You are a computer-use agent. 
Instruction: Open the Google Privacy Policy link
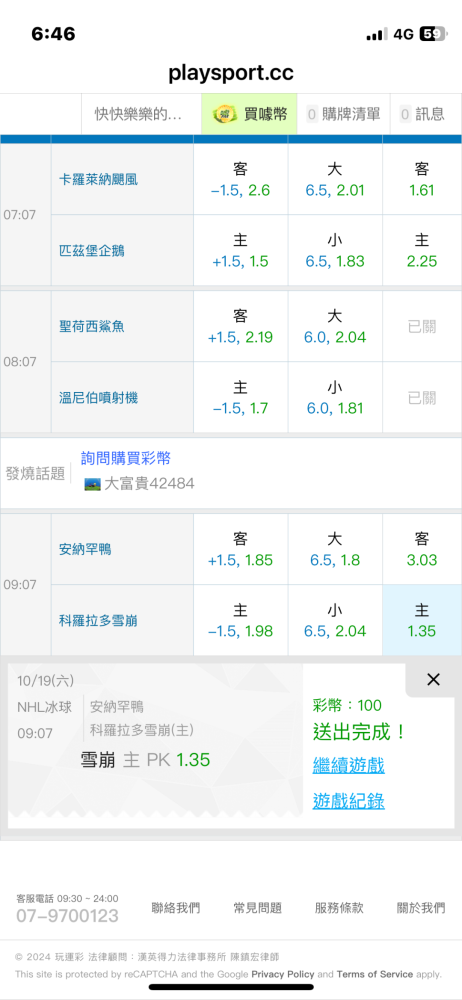[x=283, y=974]
